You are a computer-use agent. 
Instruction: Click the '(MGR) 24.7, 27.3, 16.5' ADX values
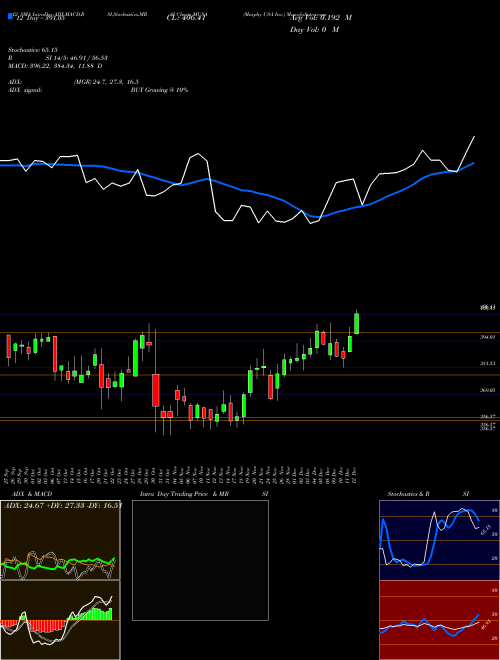tap(106, 82)
